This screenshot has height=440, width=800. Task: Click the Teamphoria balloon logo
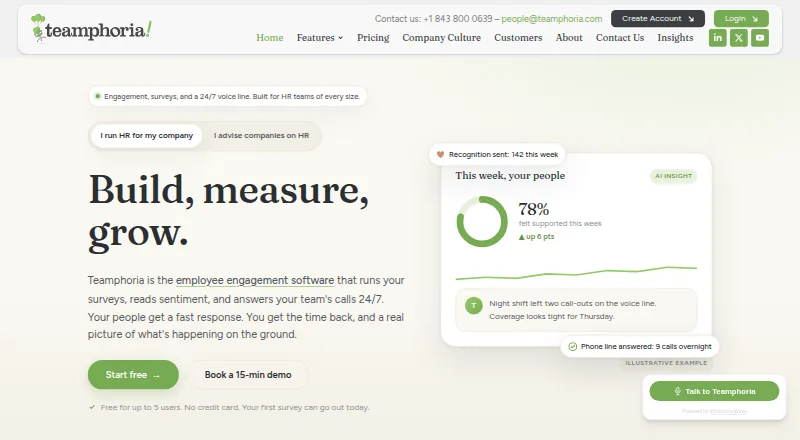91,29
